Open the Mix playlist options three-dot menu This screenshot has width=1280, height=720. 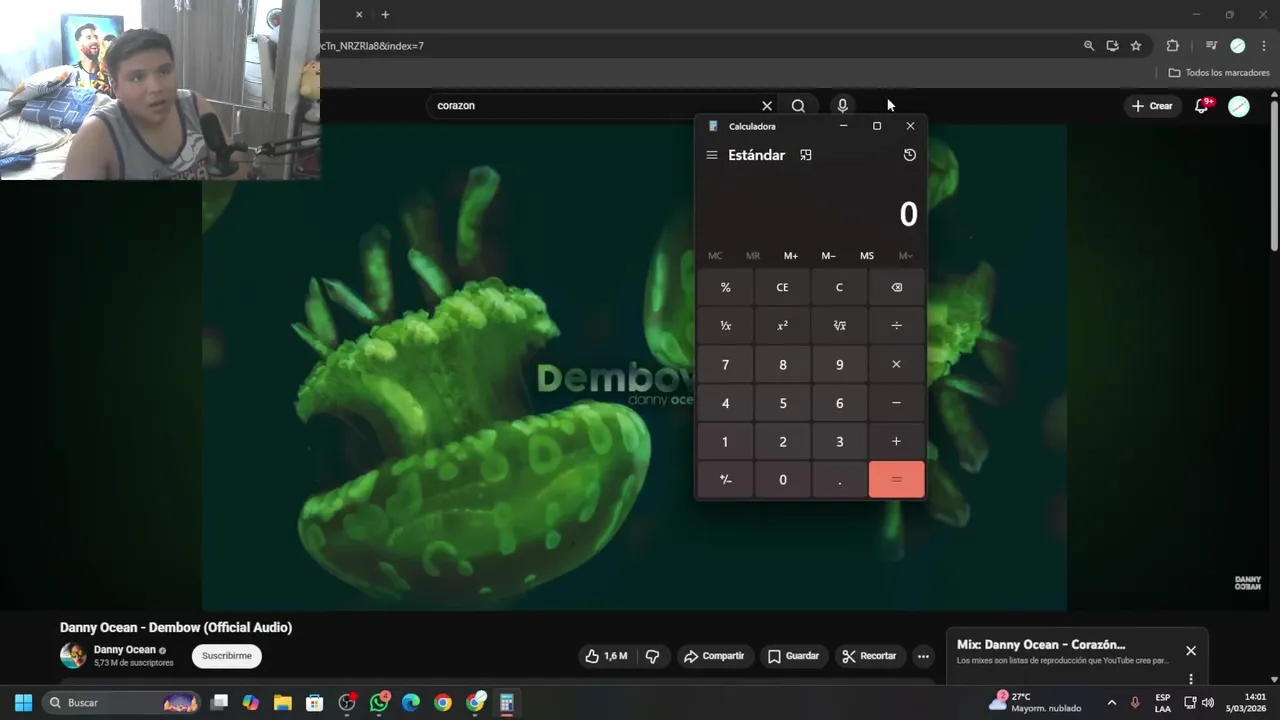(x=1190, y=679)
